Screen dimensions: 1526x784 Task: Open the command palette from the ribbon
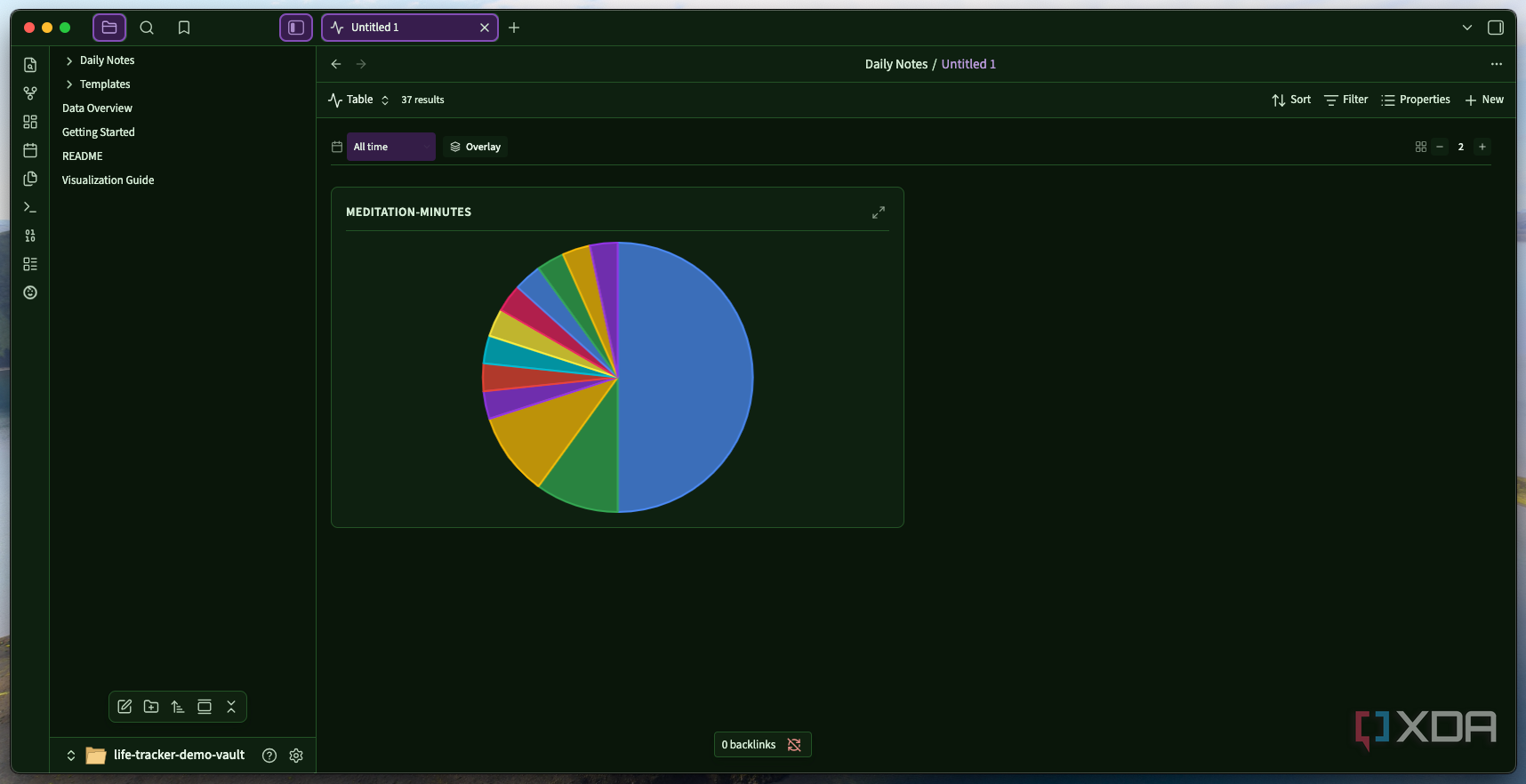tap(30, 207)
